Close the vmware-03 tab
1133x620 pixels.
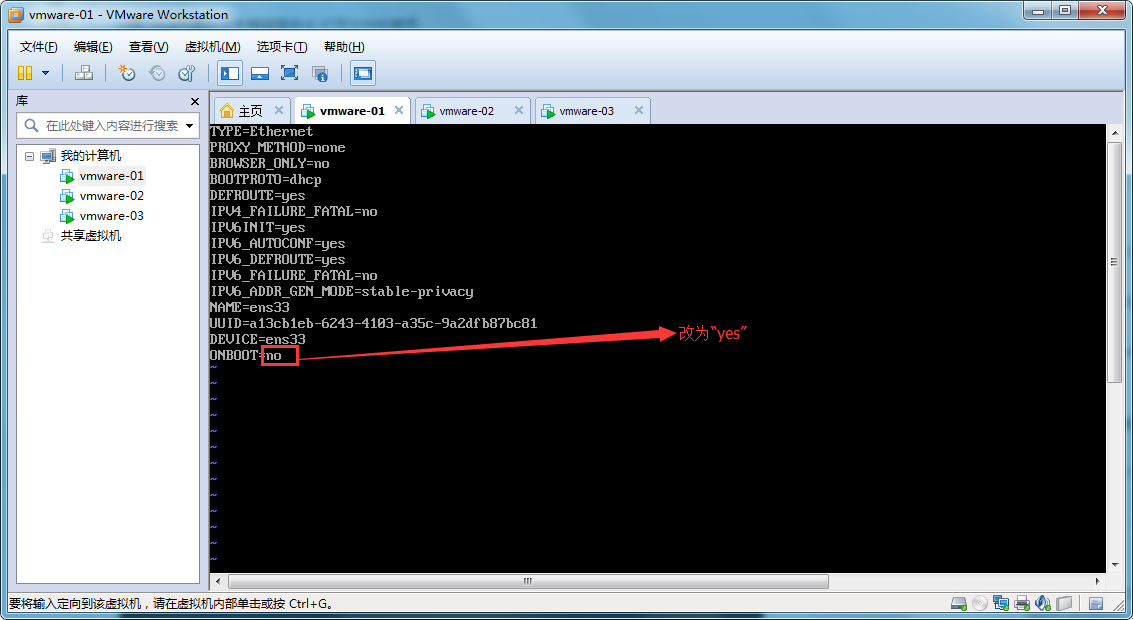639,111
